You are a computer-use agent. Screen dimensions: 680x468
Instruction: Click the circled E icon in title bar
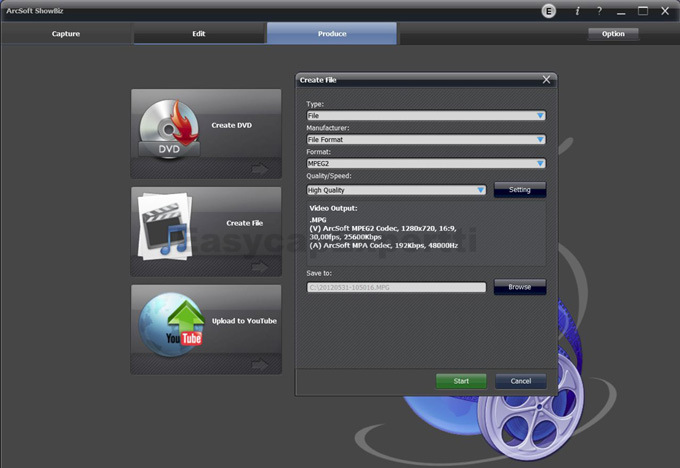(x=549, y=11)
